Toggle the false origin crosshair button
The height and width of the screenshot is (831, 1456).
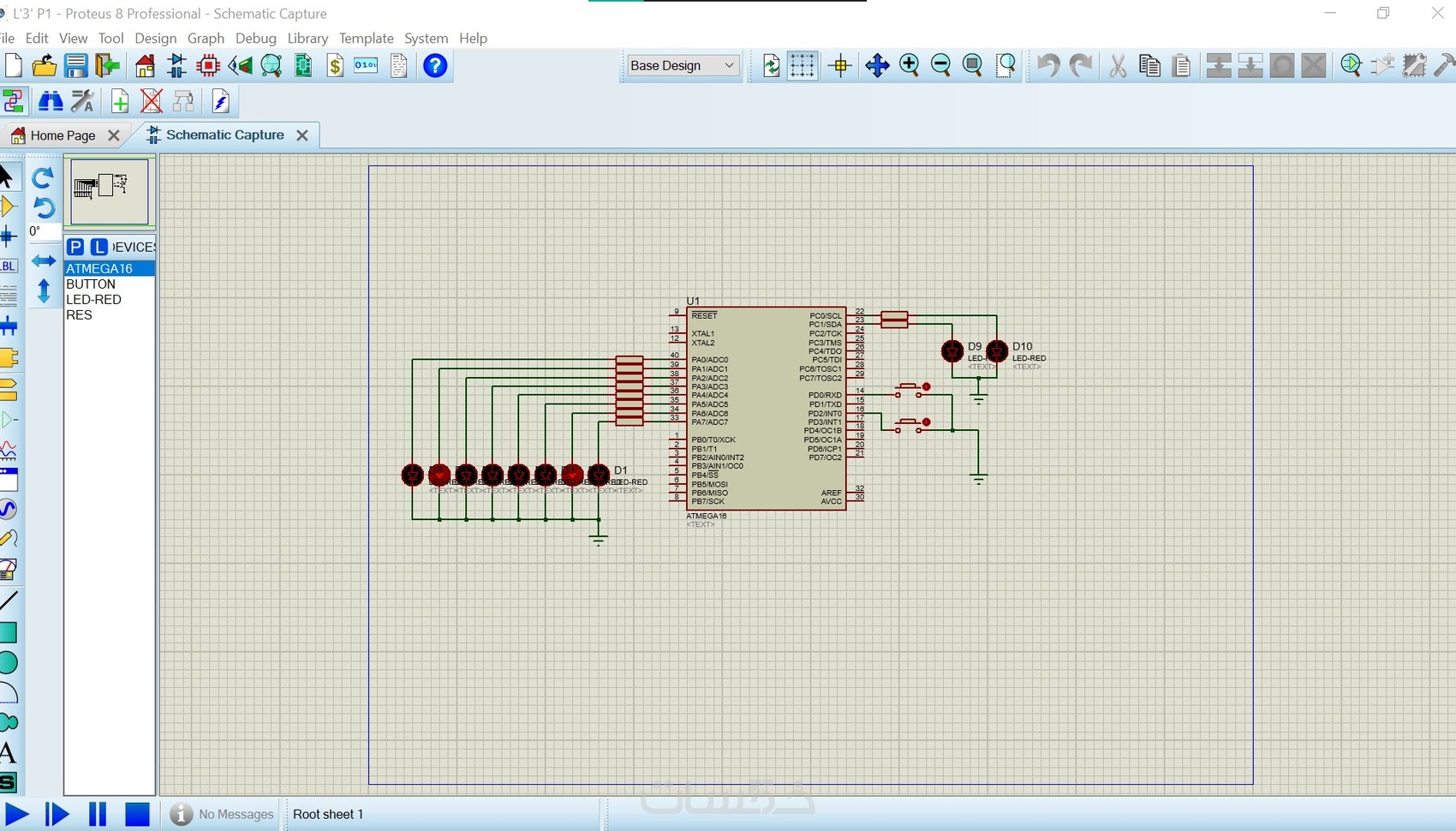point(840,66)
